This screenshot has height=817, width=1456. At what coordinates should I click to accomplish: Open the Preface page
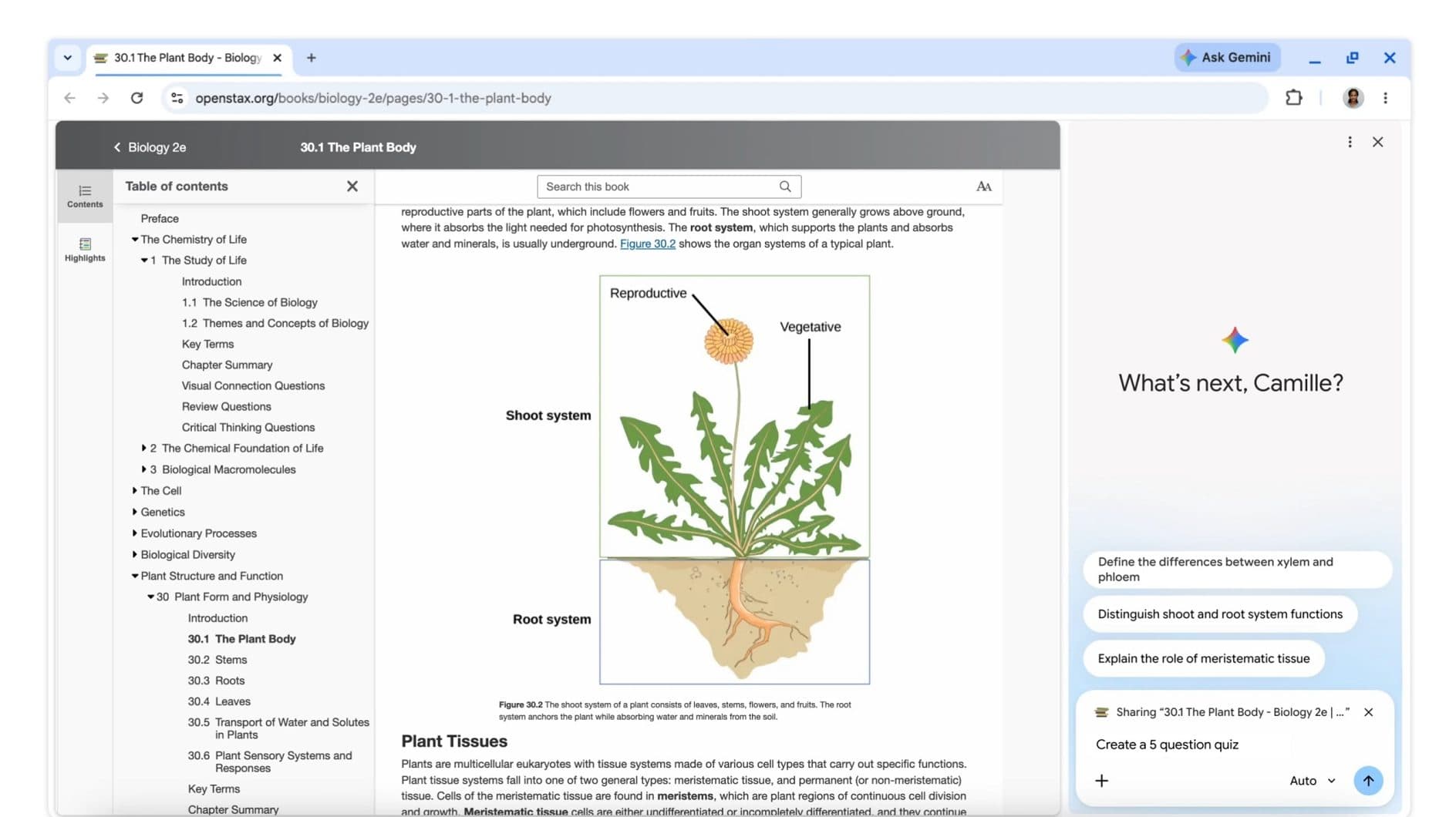coord(160,219)
